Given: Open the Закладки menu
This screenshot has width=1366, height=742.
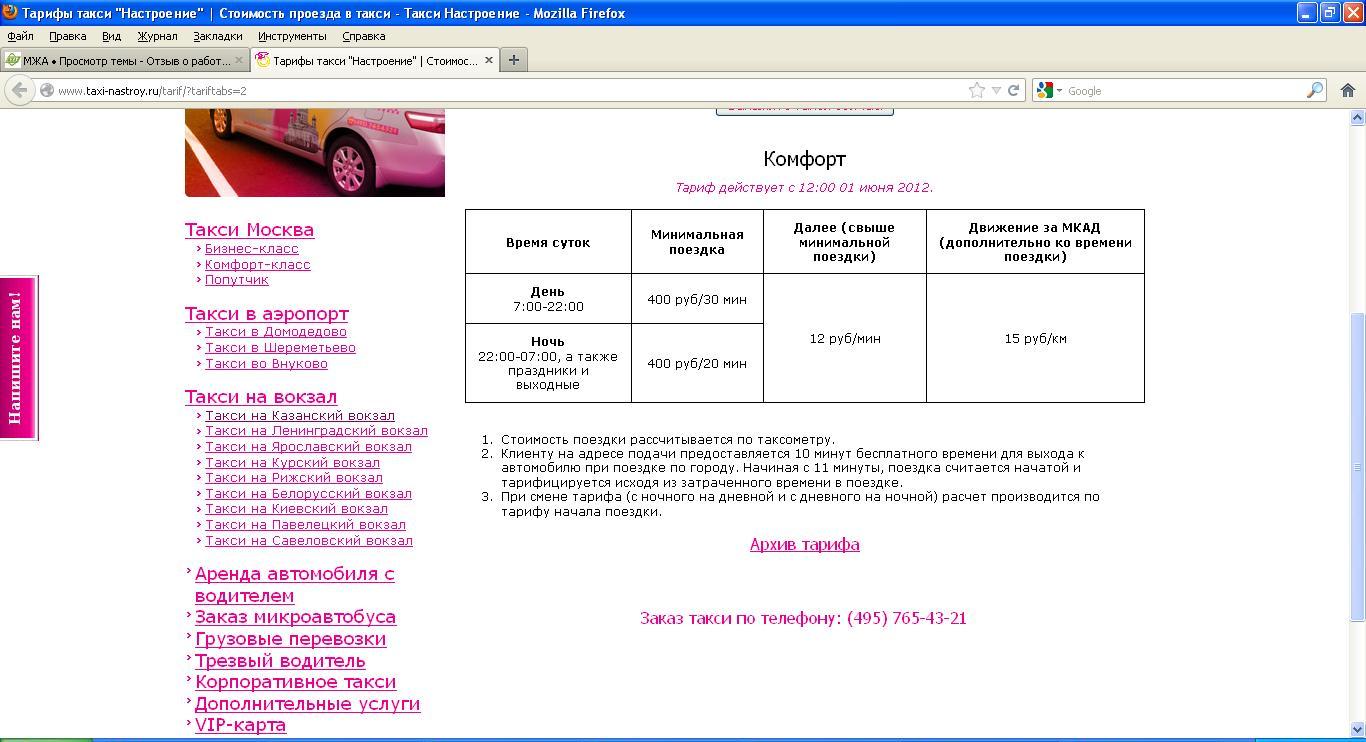Looking at the screenshot, I should coord(217,36).
